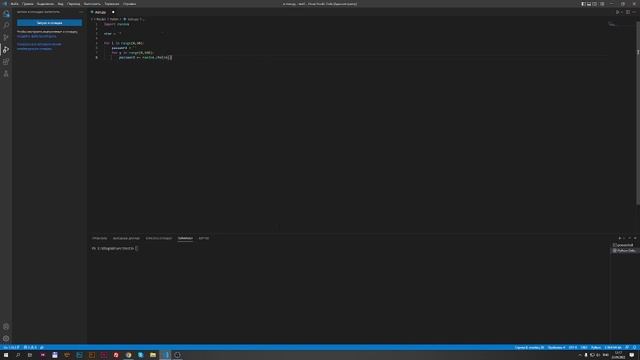Screen dimensions: 640x360
Task: Open the Переход menu
Action: [73, 4]
